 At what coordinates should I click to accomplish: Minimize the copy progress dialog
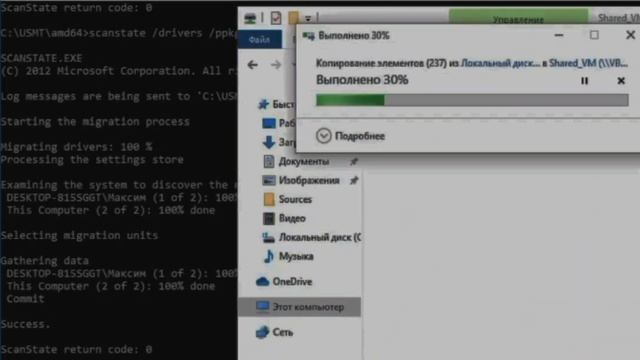(559, 36)
